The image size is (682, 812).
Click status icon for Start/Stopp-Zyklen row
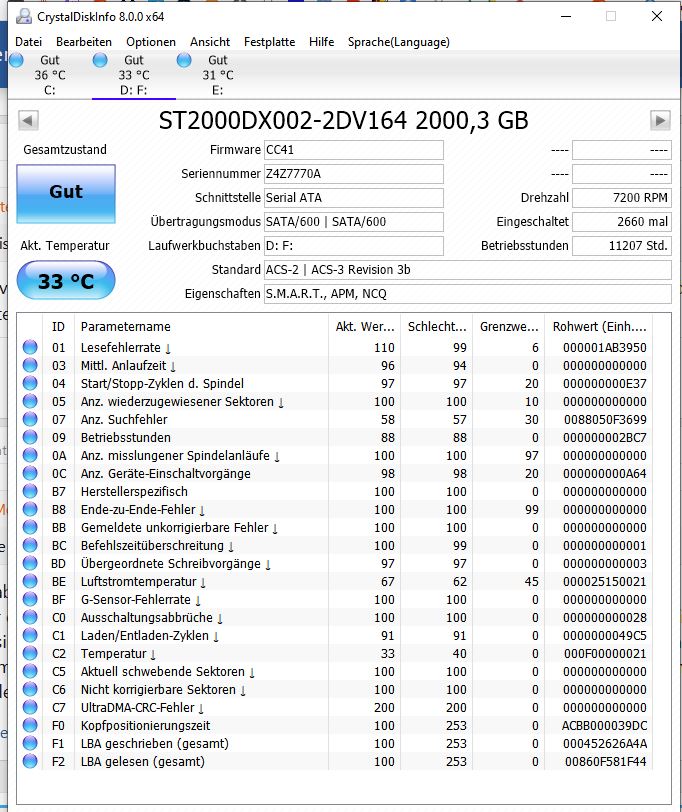pyautogui.click(x=30, y=383)
